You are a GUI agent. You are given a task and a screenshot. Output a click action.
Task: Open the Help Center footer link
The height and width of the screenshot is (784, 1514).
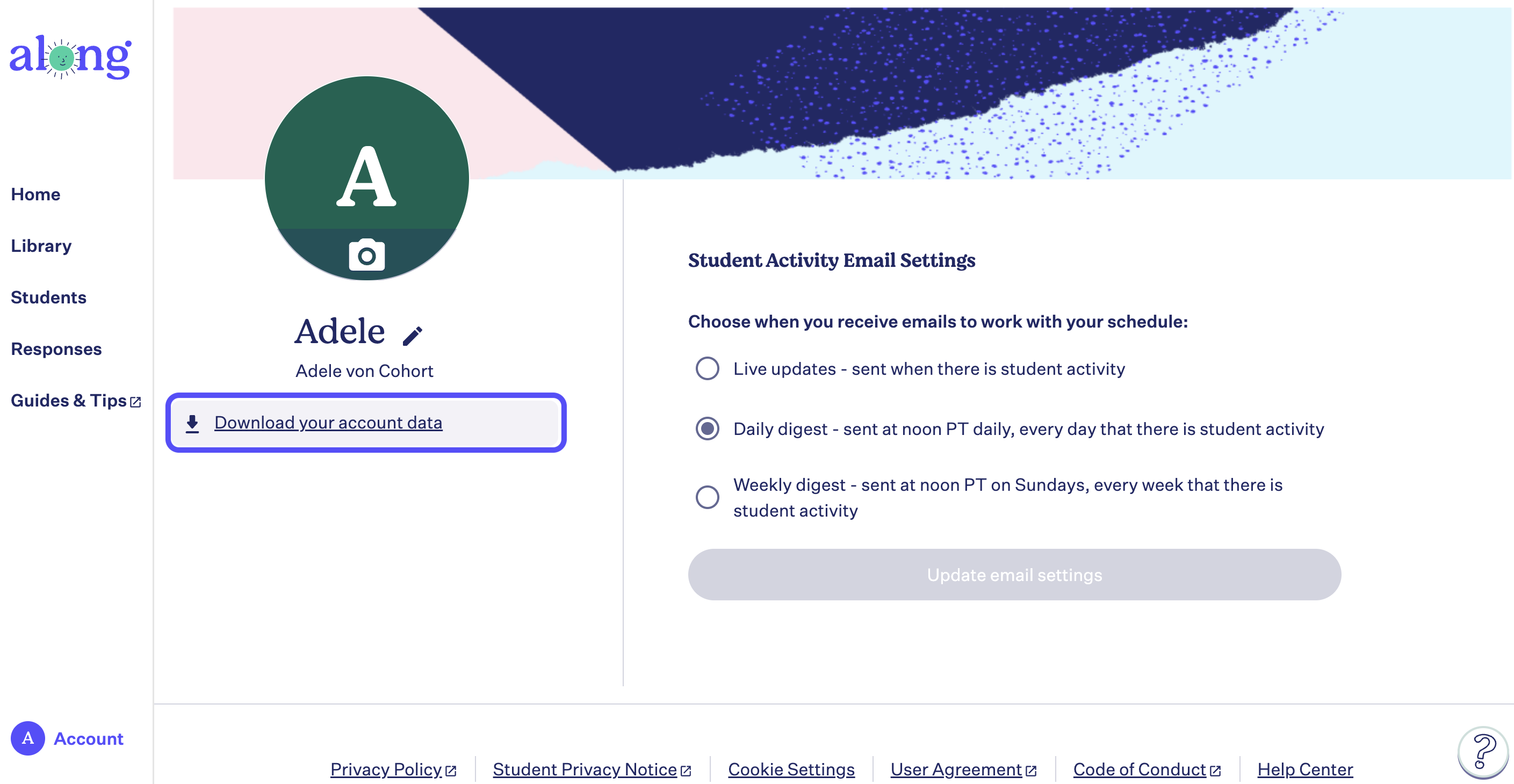(x=1305, y=770)
